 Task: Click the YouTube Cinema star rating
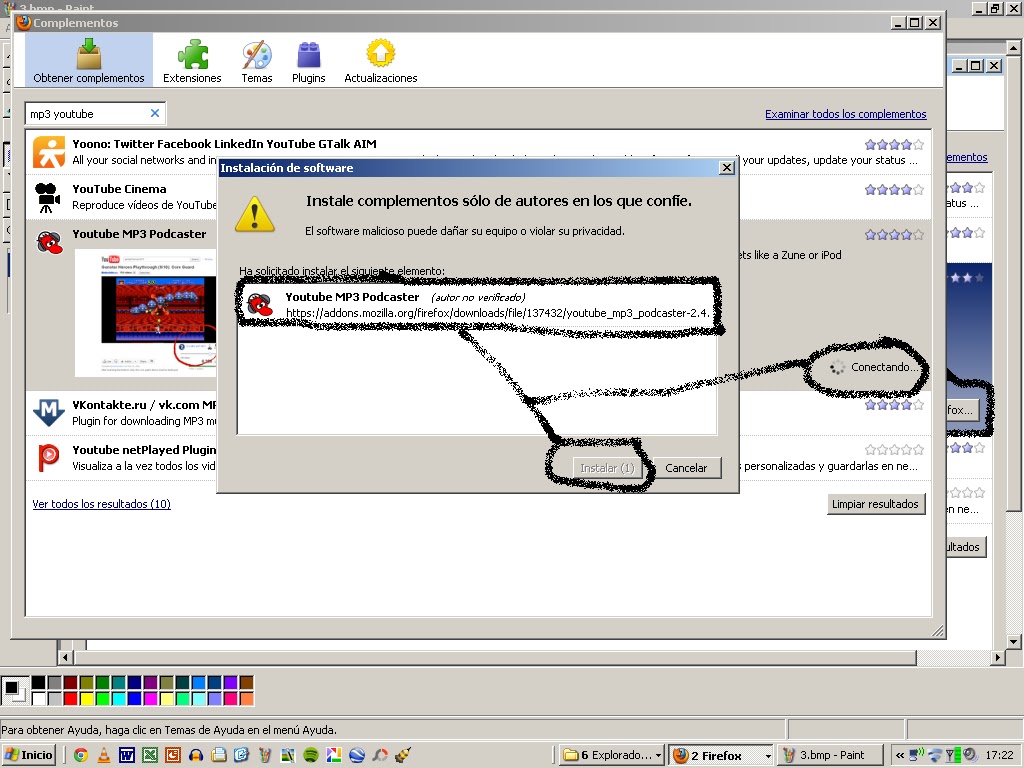tap(894, 190)
